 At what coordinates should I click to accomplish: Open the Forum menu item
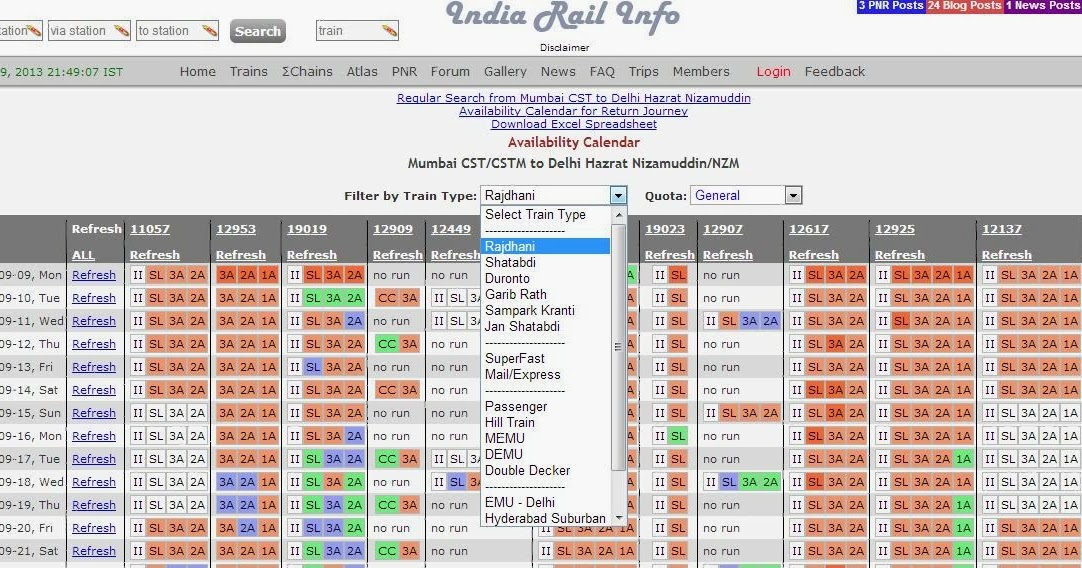(x=450, y=71)
